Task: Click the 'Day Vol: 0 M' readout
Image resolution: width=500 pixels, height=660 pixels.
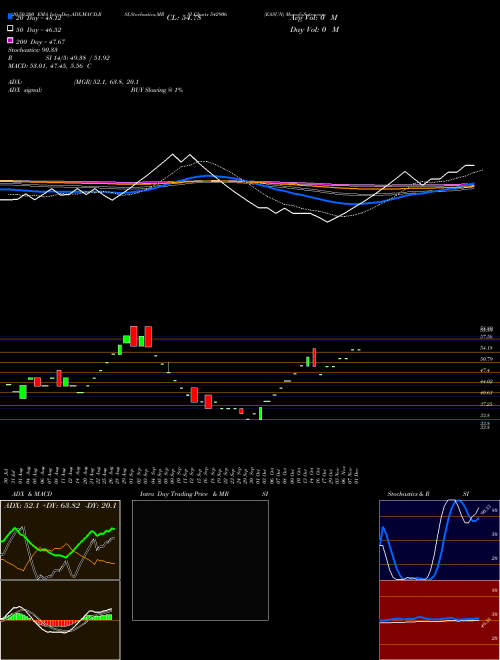Action: tap(314, 29)
